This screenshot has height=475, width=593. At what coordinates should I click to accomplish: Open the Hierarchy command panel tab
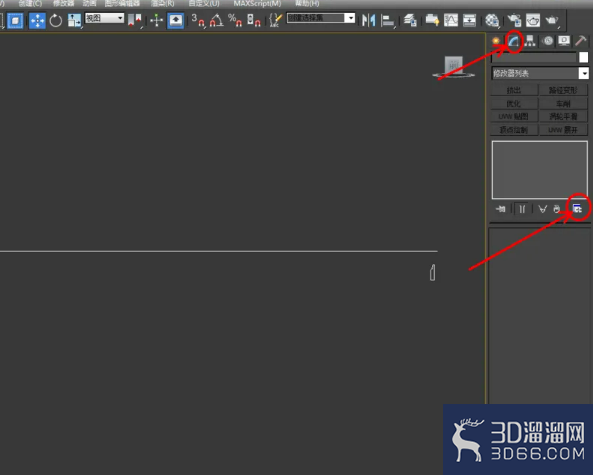coord(530,40)
